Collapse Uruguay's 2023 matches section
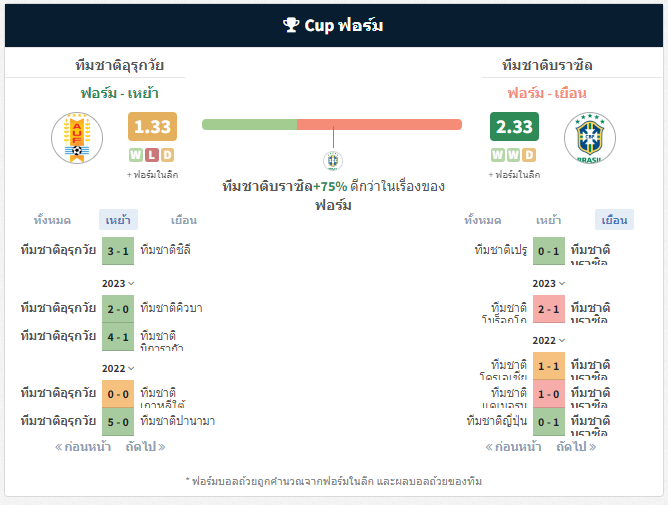The width and height of the screenshot is (668, 505). tap(118, 283)
